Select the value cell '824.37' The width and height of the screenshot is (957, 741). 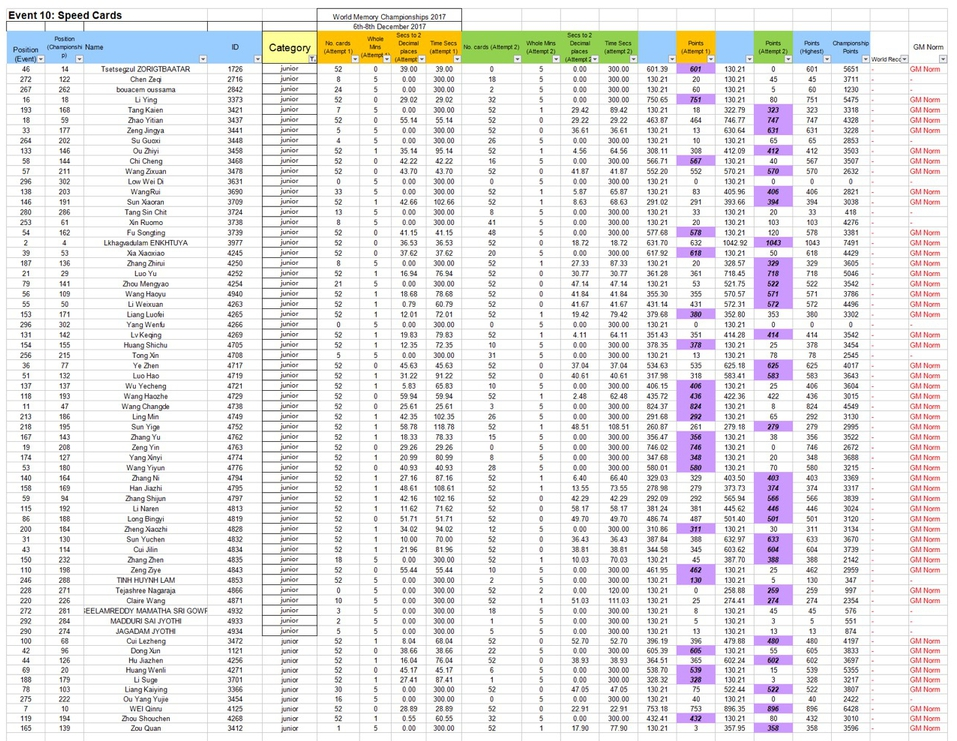point(657,407)
